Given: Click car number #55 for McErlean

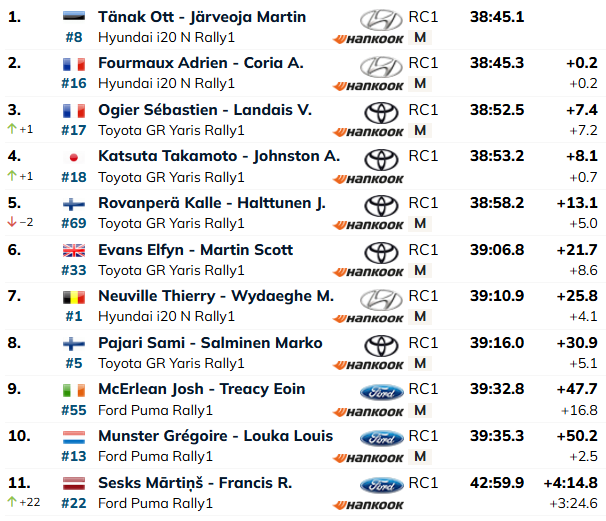Looking at the screenshot, I should pos(74,410).
